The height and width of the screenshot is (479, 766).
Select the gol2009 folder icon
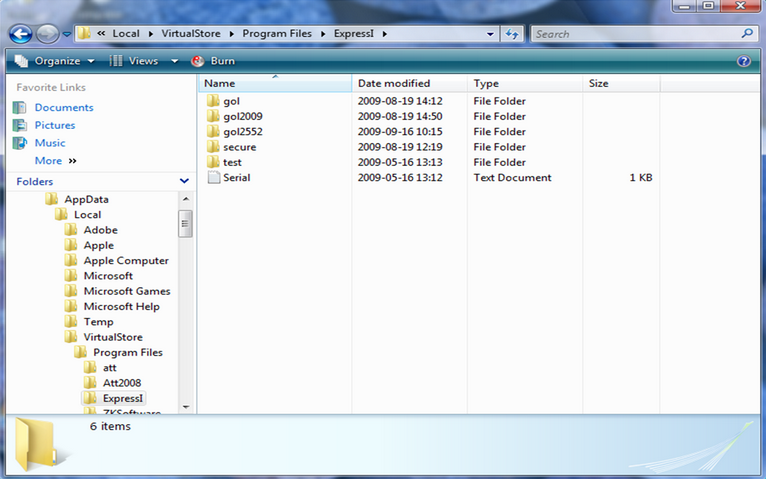213,116
